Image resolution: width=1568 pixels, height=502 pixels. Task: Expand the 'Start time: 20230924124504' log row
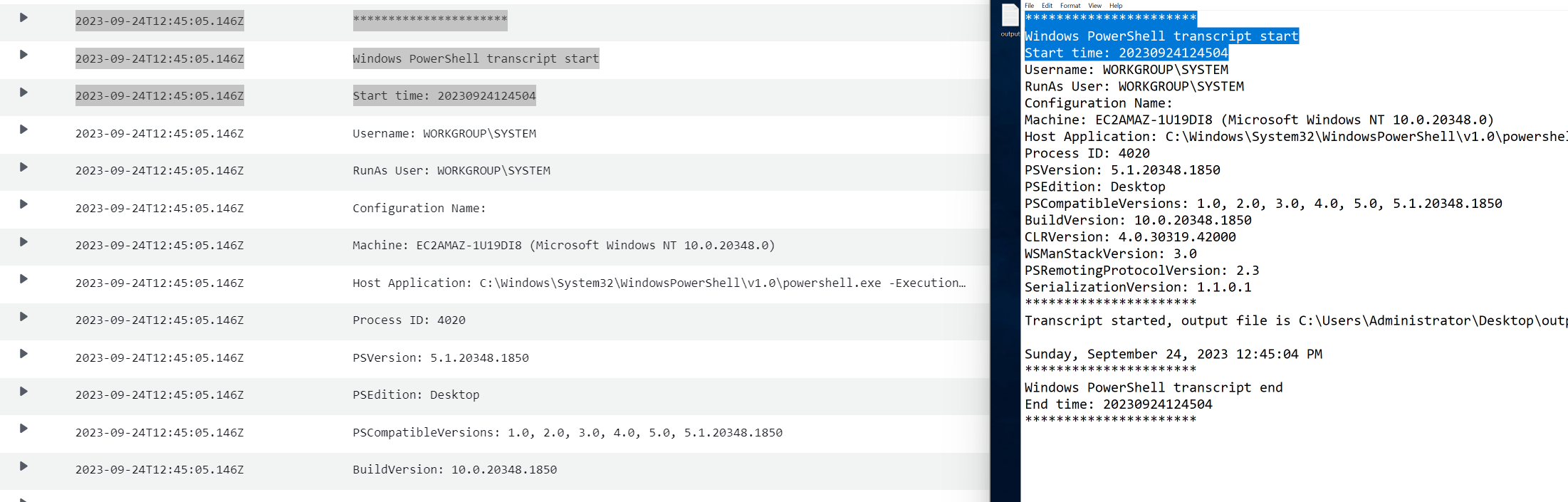[x=23, y=93]
